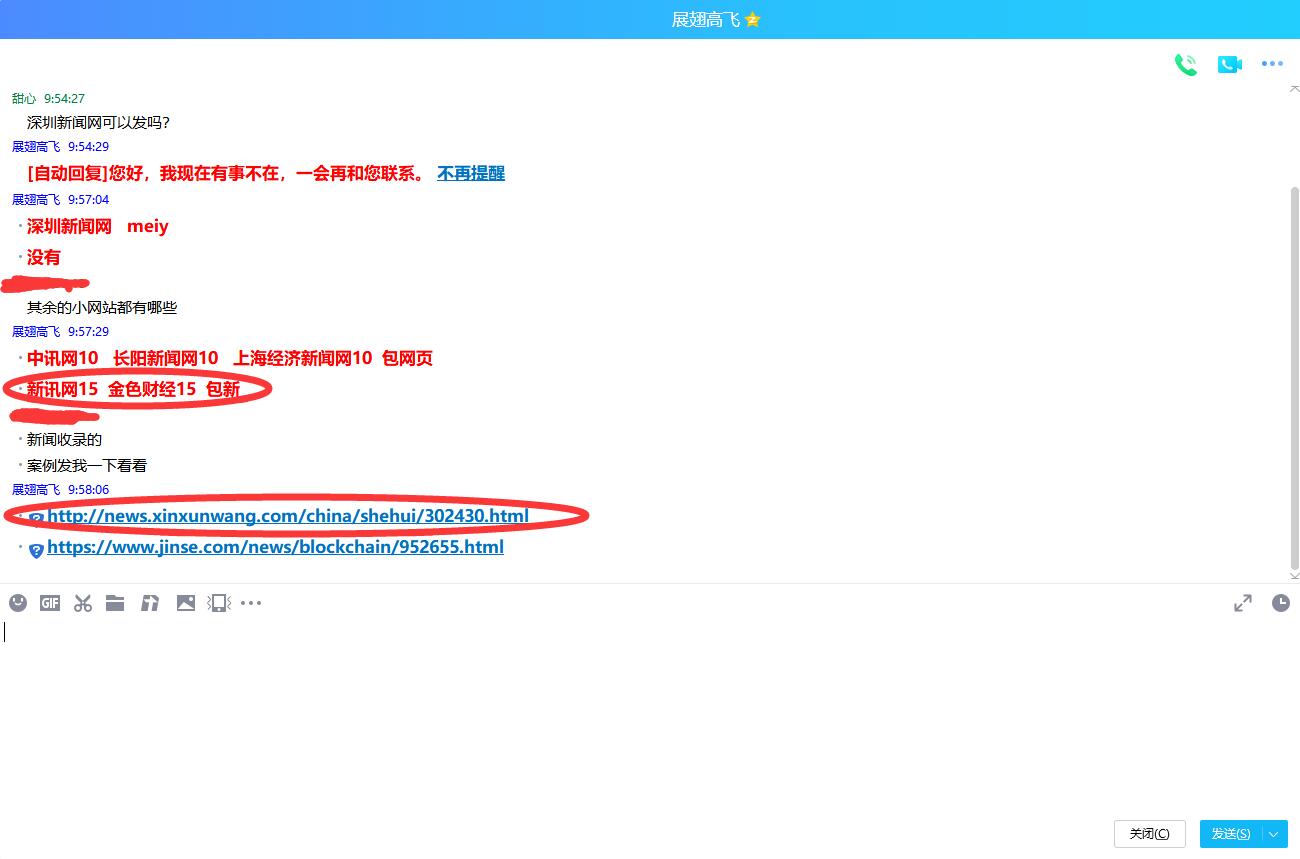1300x859 pixels.
Task: Expand the input box to full size
Action: tap(1242, 602)
